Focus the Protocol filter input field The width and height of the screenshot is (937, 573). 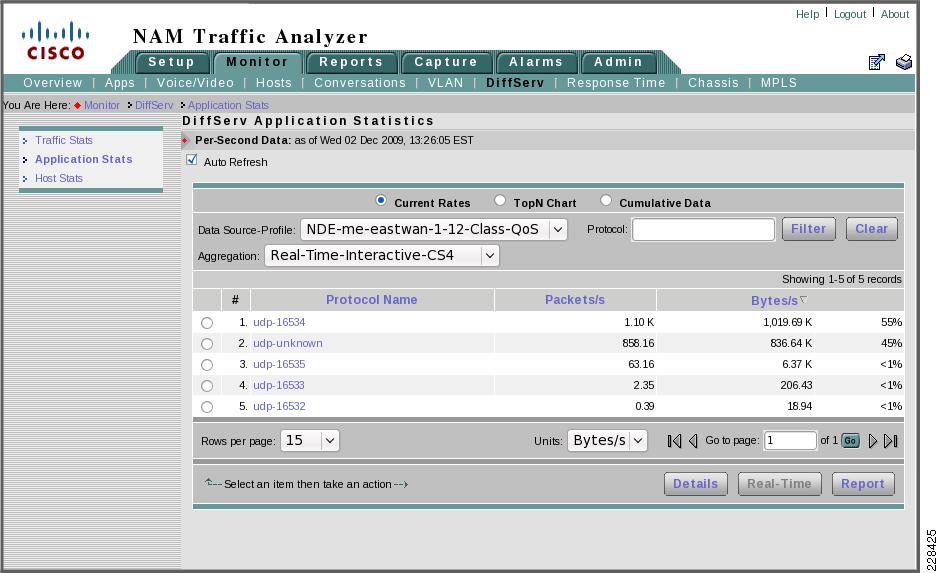tap(703, 229)
